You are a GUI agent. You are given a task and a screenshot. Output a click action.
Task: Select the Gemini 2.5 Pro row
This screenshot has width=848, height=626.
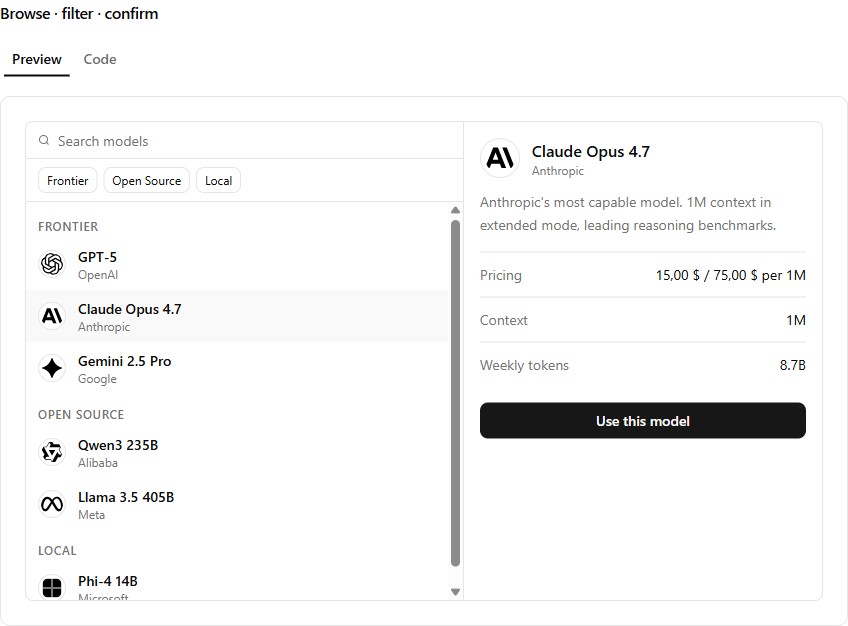[x=238, y=369]
